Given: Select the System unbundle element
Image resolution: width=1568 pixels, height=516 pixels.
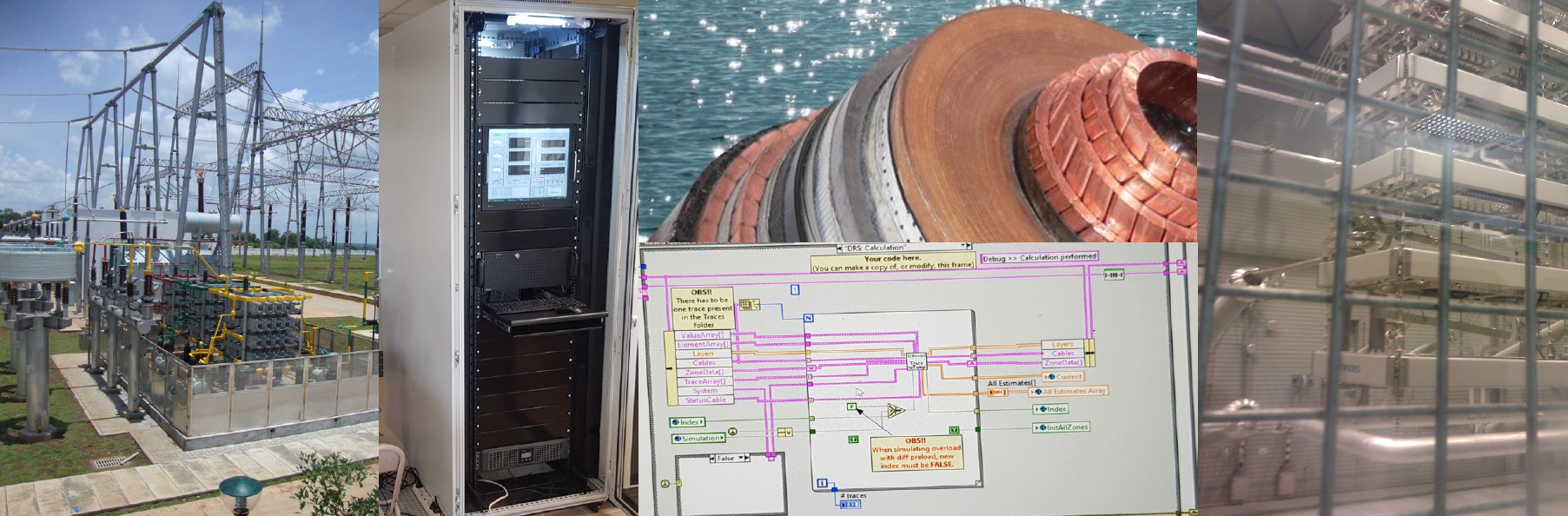Looking at the screenshot, I should point(705,391).
